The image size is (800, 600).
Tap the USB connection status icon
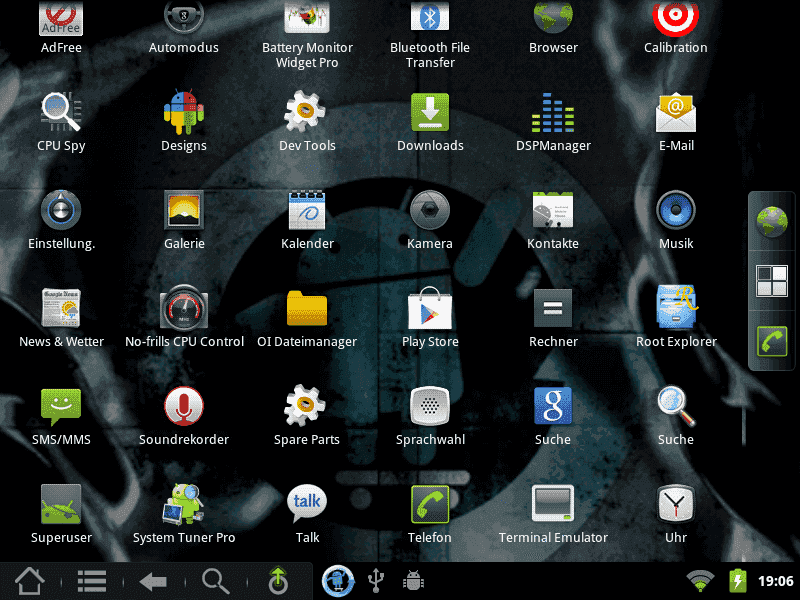[x=376, y=581]
